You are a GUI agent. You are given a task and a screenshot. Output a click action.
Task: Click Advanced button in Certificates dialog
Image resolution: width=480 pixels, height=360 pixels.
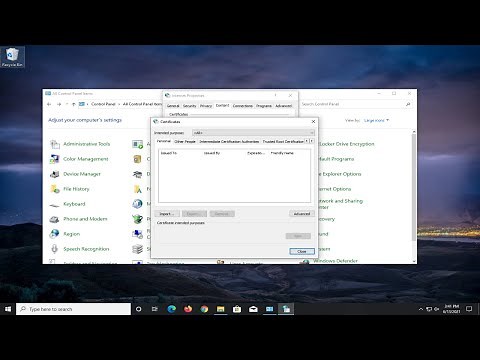pos(302,214)
